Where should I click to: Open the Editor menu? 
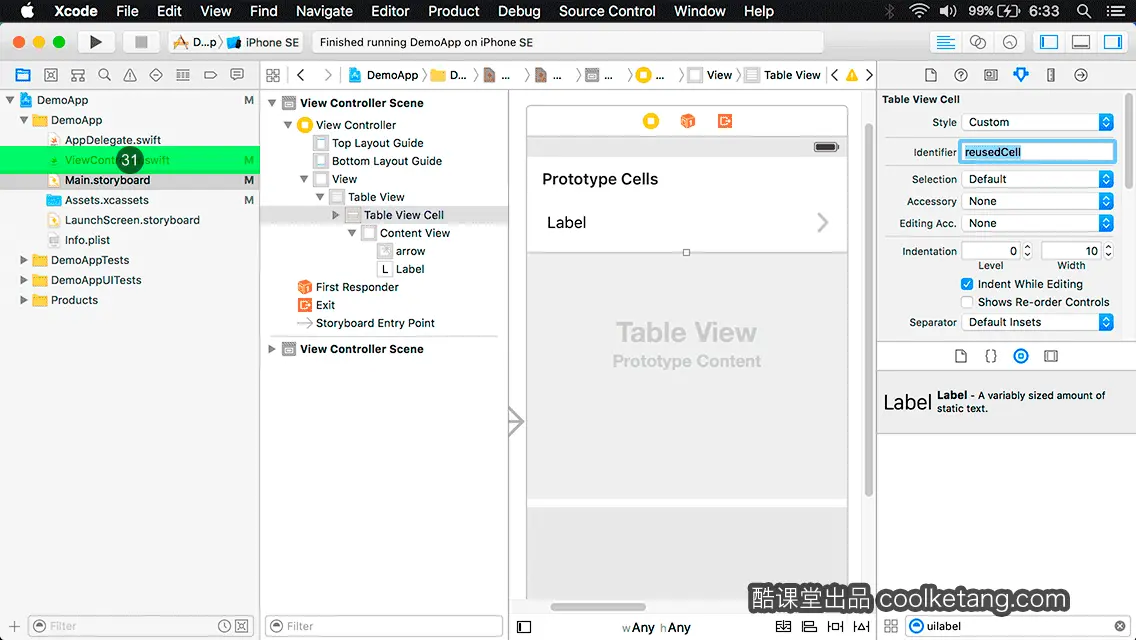[x=390, y=11]
